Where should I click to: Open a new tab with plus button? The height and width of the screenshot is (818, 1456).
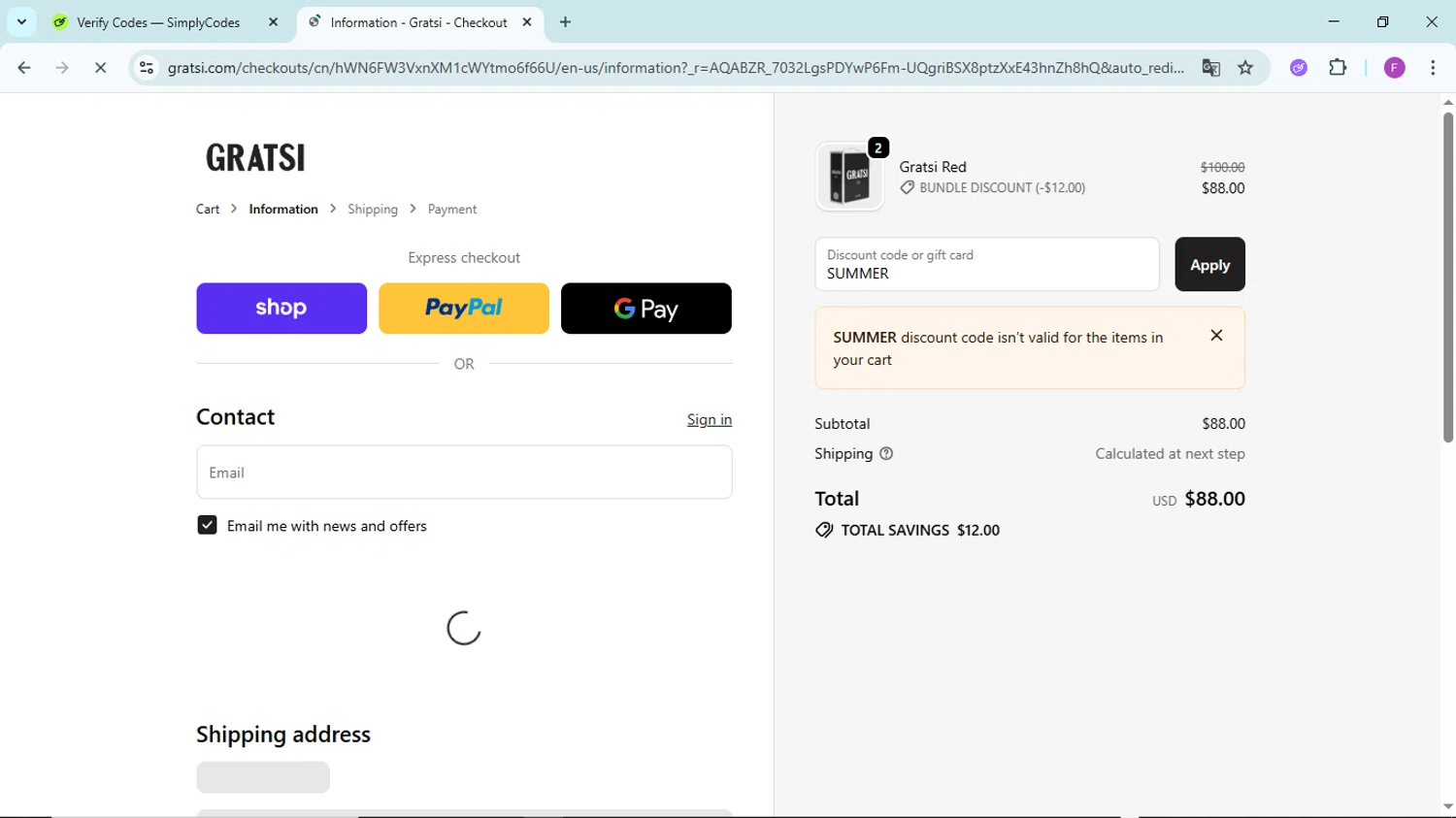point(566,22)
